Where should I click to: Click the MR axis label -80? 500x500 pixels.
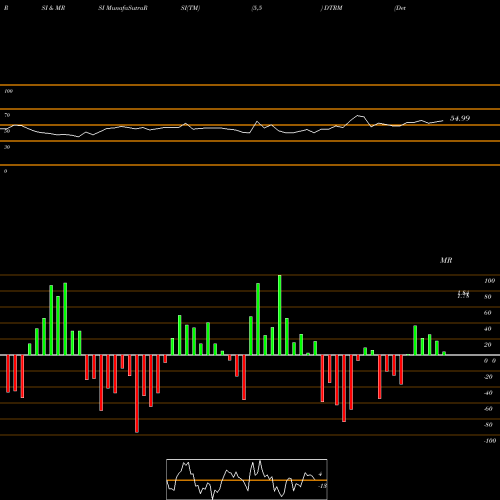488,425
